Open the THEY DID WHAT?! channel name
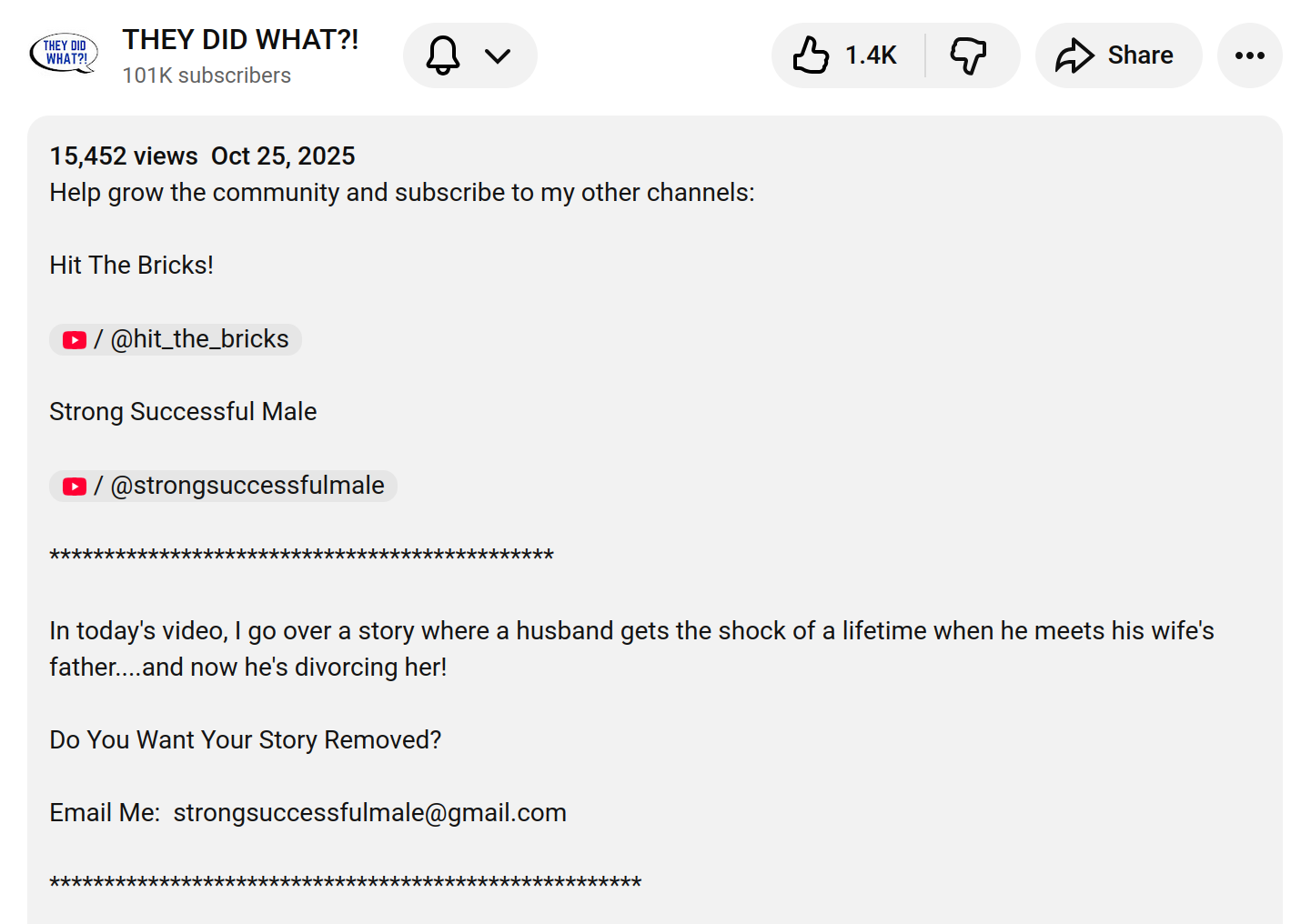1301x924 pixels. 240,40
